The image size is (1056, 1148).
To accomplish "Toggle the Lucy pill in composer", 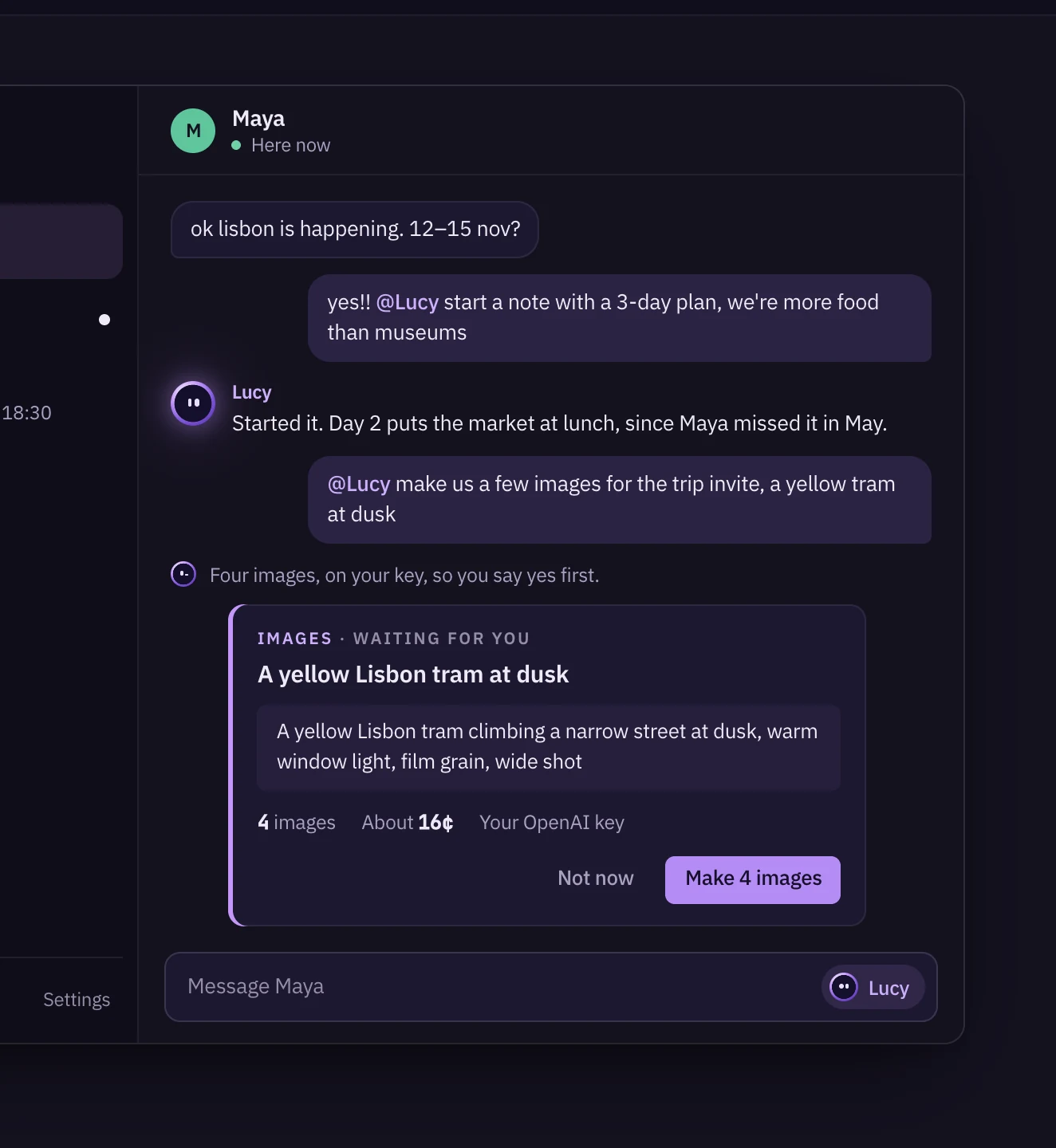I will [873, 987].
